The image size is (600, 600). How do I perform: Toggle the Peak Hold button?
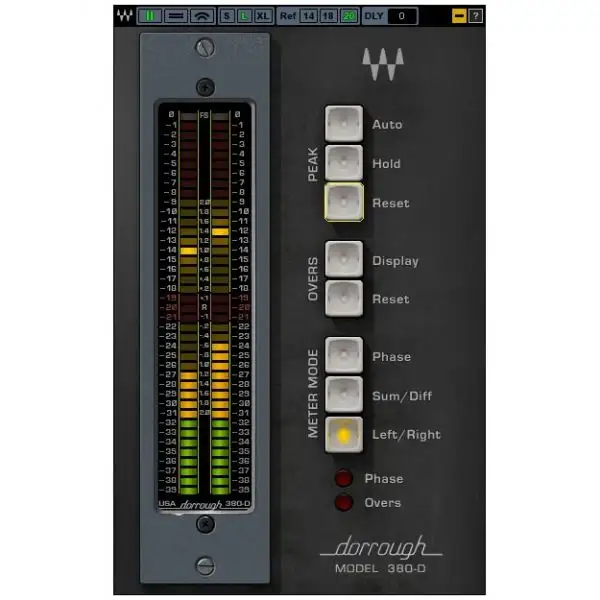click(x=344, y=163)
